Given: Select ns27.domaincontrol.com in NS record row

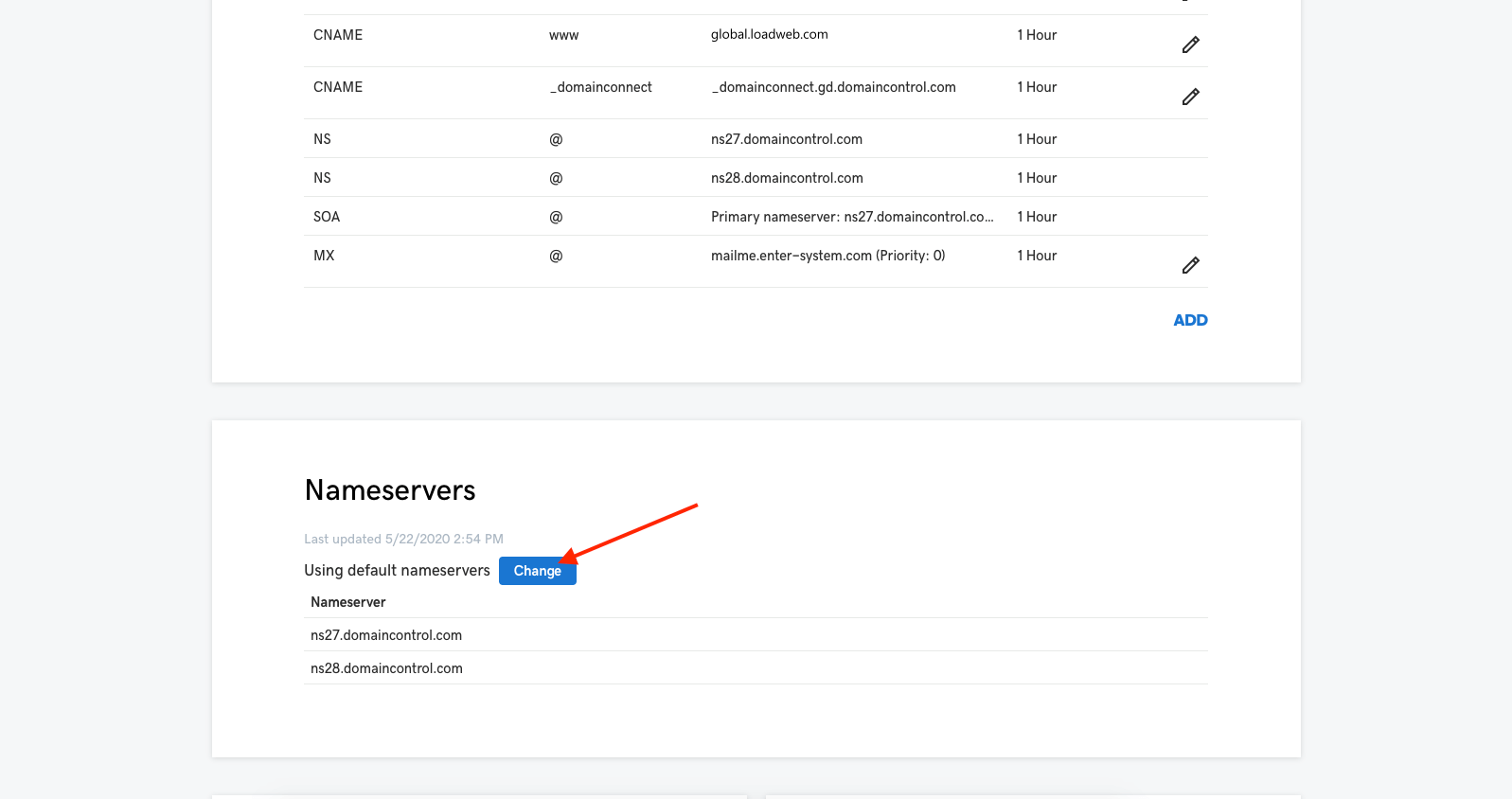Looking at the screenshot, I should point(786,139).
